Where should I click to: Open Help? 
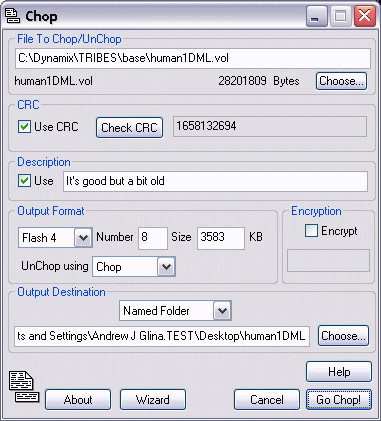click(x=339, y=372)
